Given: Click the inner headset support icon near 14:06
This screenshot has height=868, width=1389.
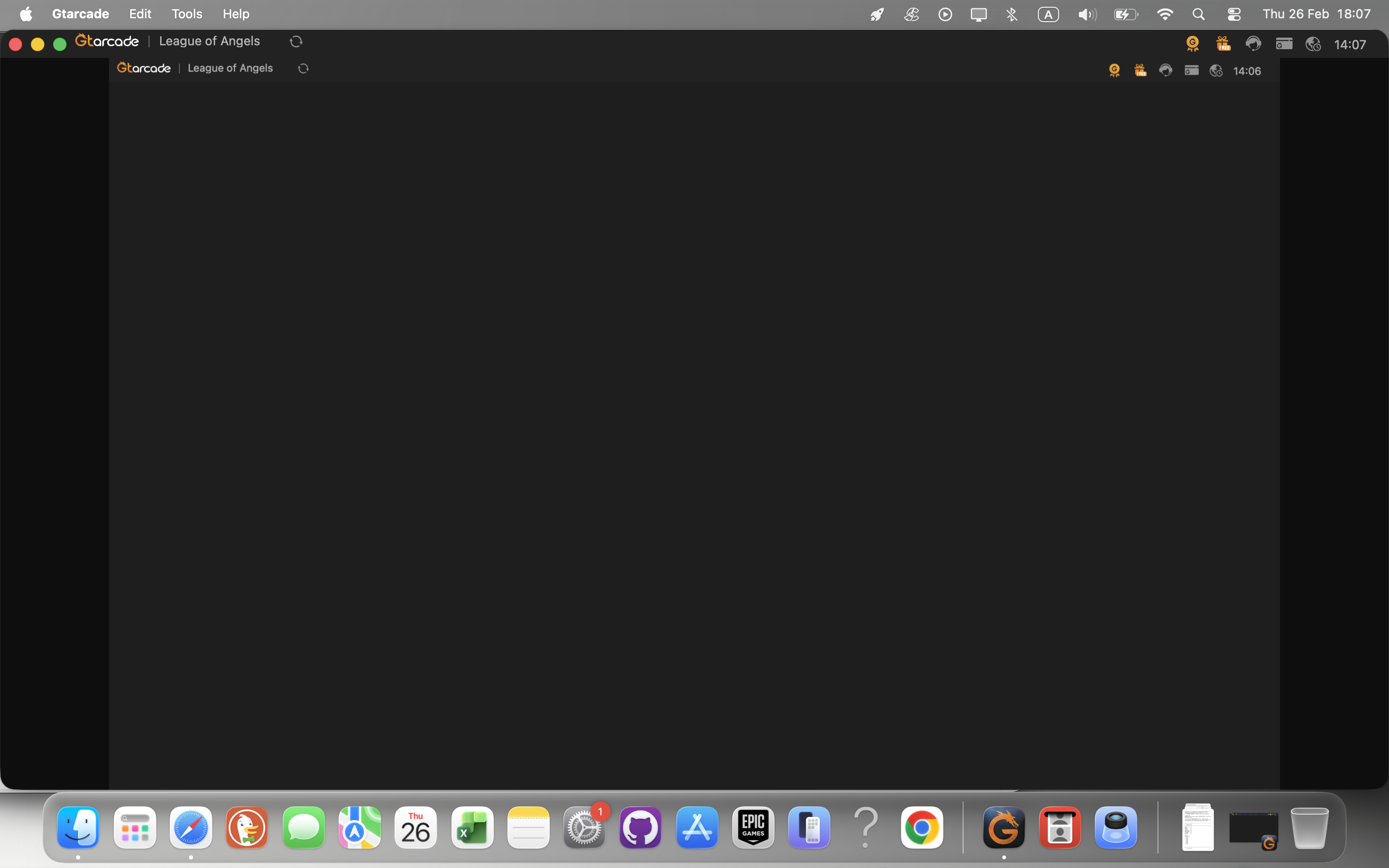Looking at the screenshot, I should [1165, 70].
